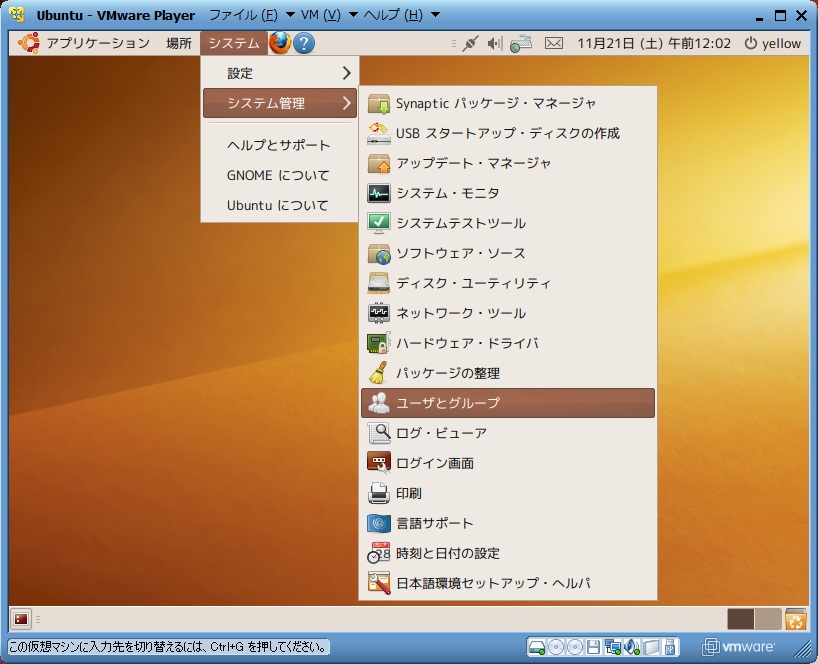Open ハードウェア・ドライバ card icon
Viewport: 818px width, 664px height.
[x=378, y=343]
